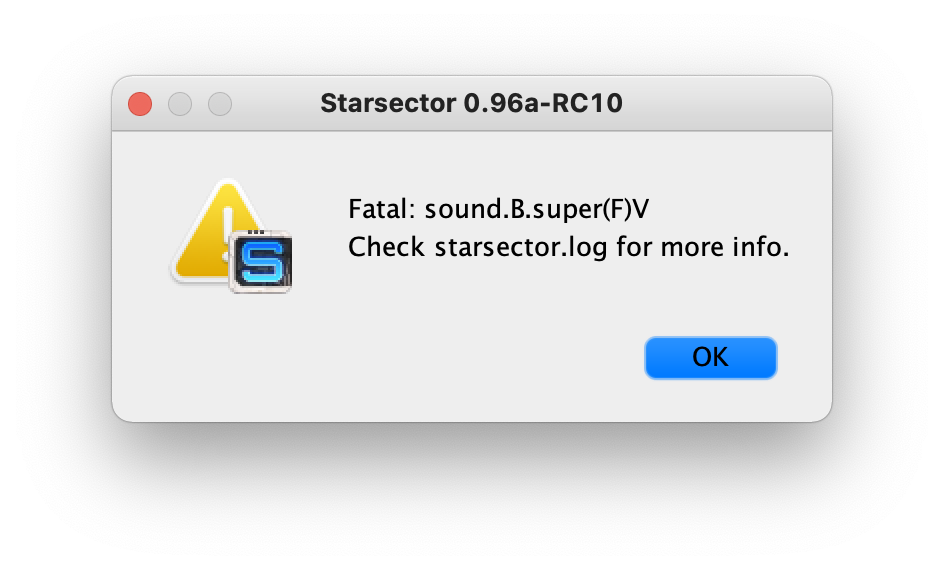Click the starsector.log file name in message
944x570 pixels.
point(521,247)
